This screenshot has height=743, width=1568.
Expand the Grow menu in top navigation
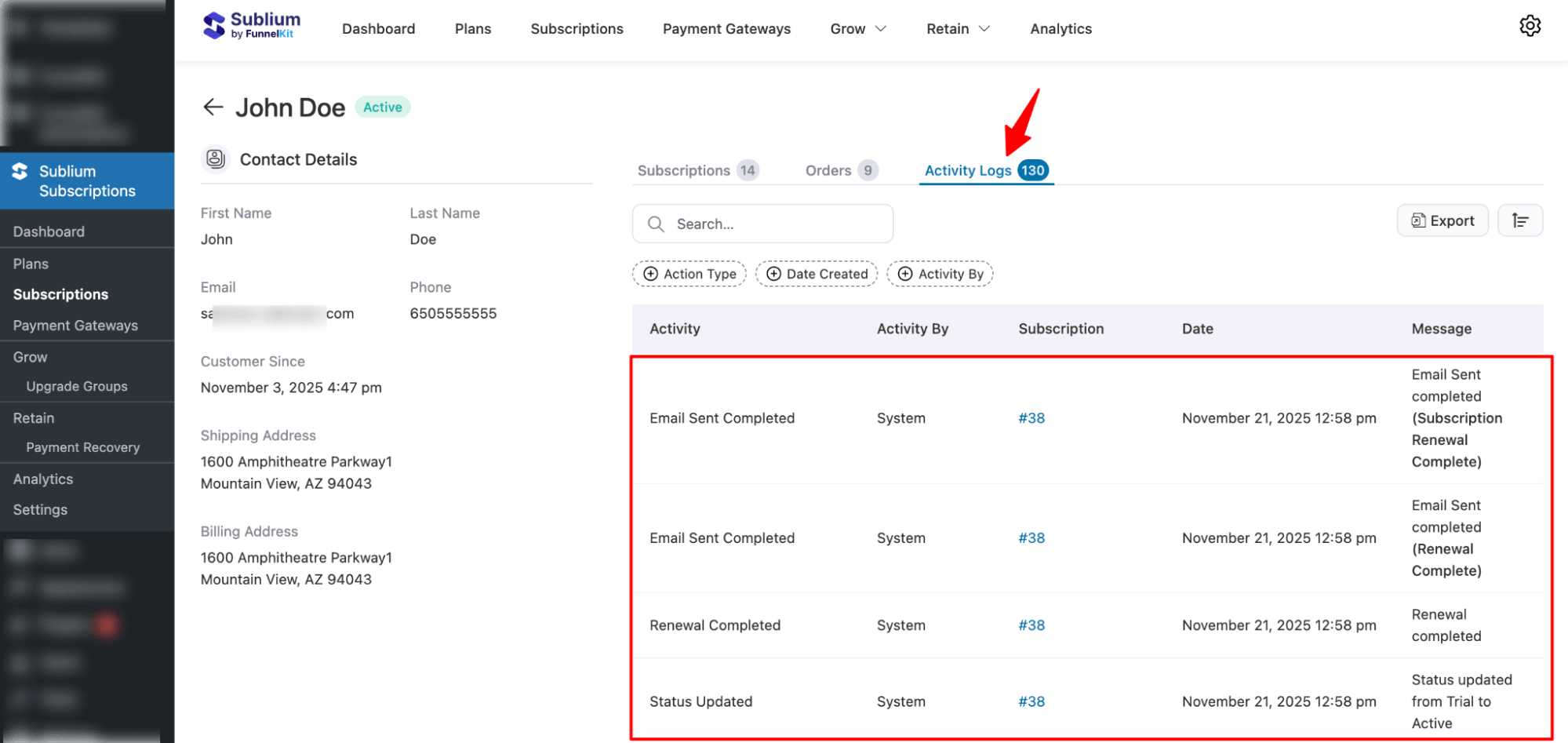tap(858, 29)
